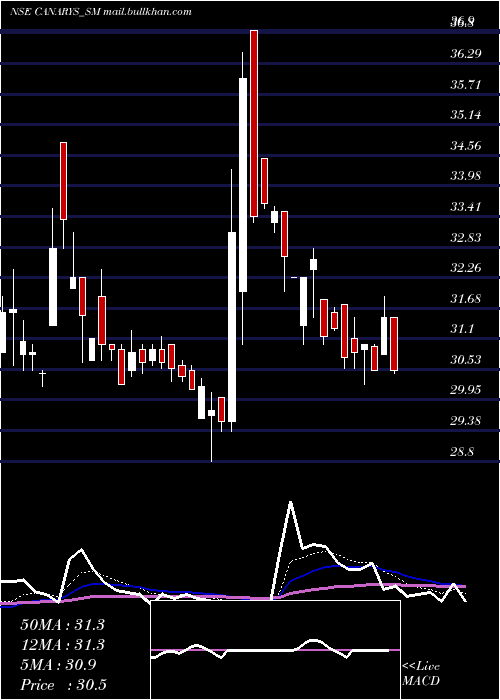Click the 12MA : 31.3 reading

(62, 645)
